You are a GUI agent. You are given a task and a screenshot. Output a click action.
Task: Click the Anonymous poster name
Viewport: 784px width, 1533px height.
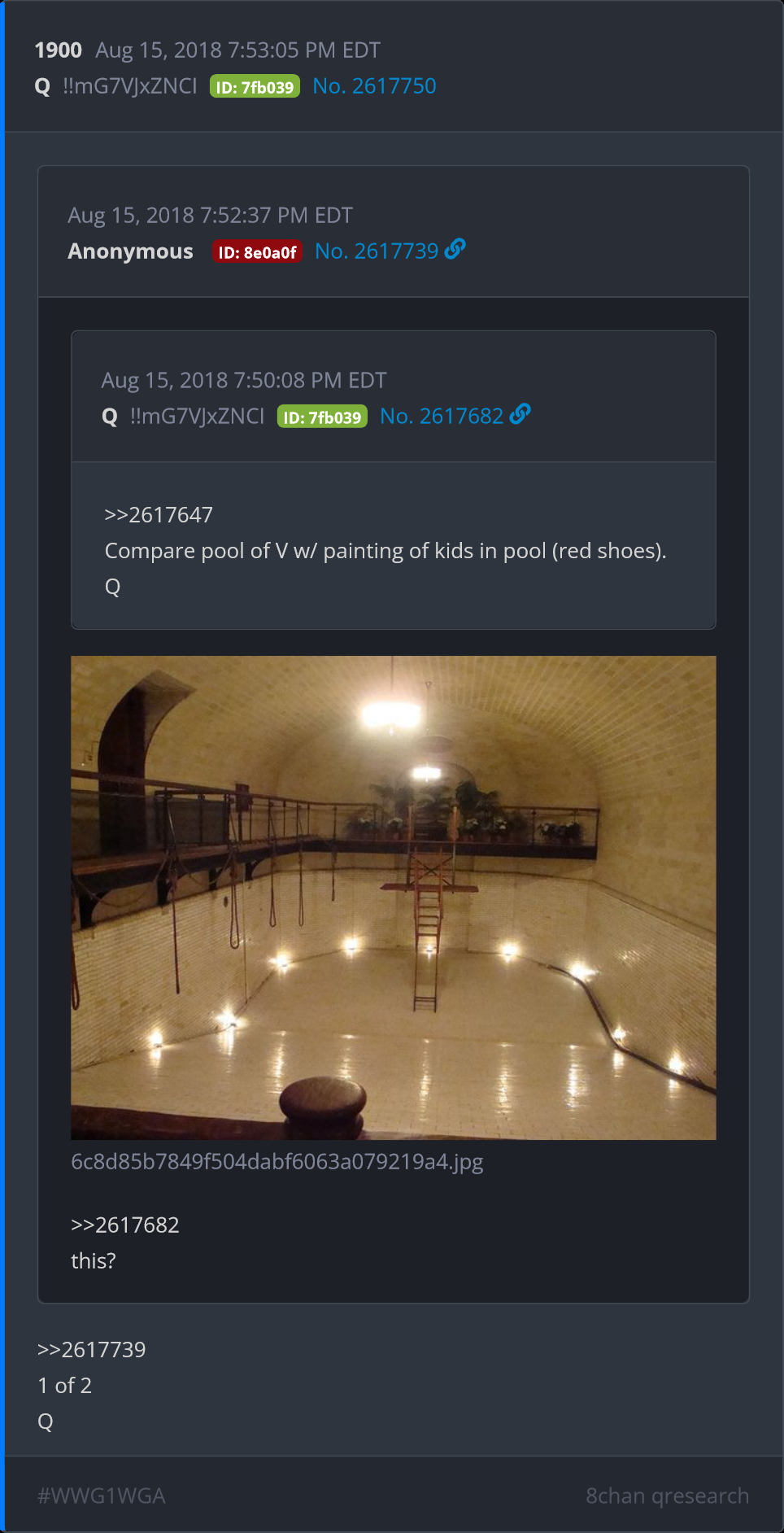pos(131,251)
